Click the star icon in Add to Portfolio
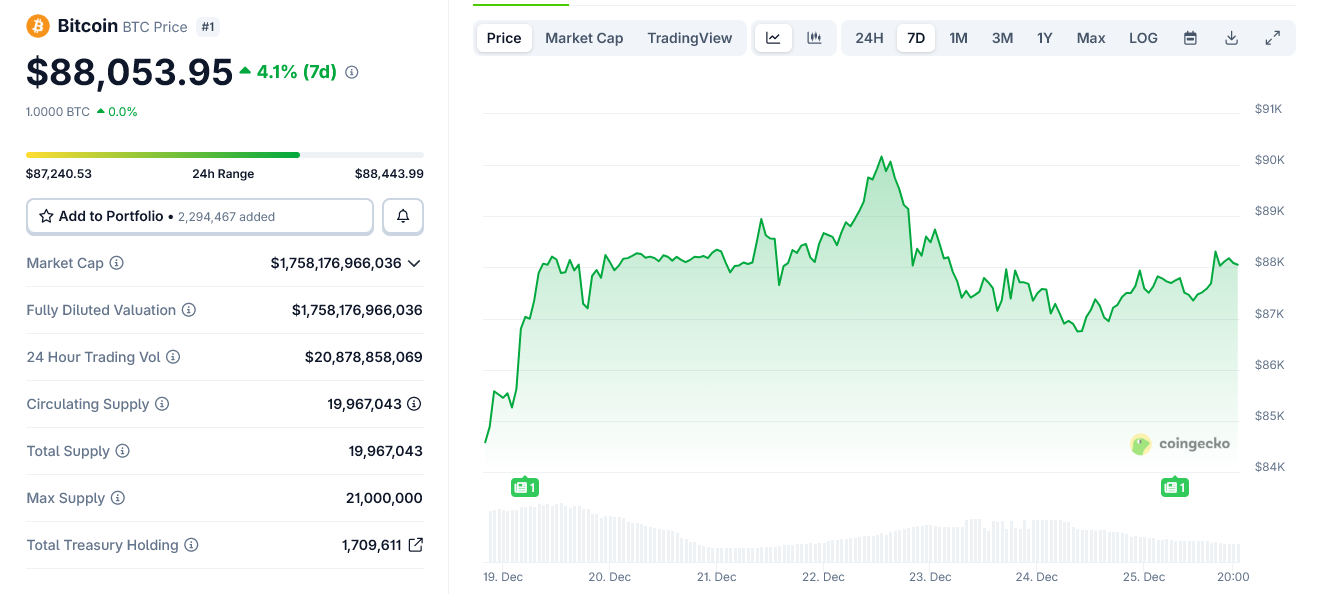 [44, 215]
